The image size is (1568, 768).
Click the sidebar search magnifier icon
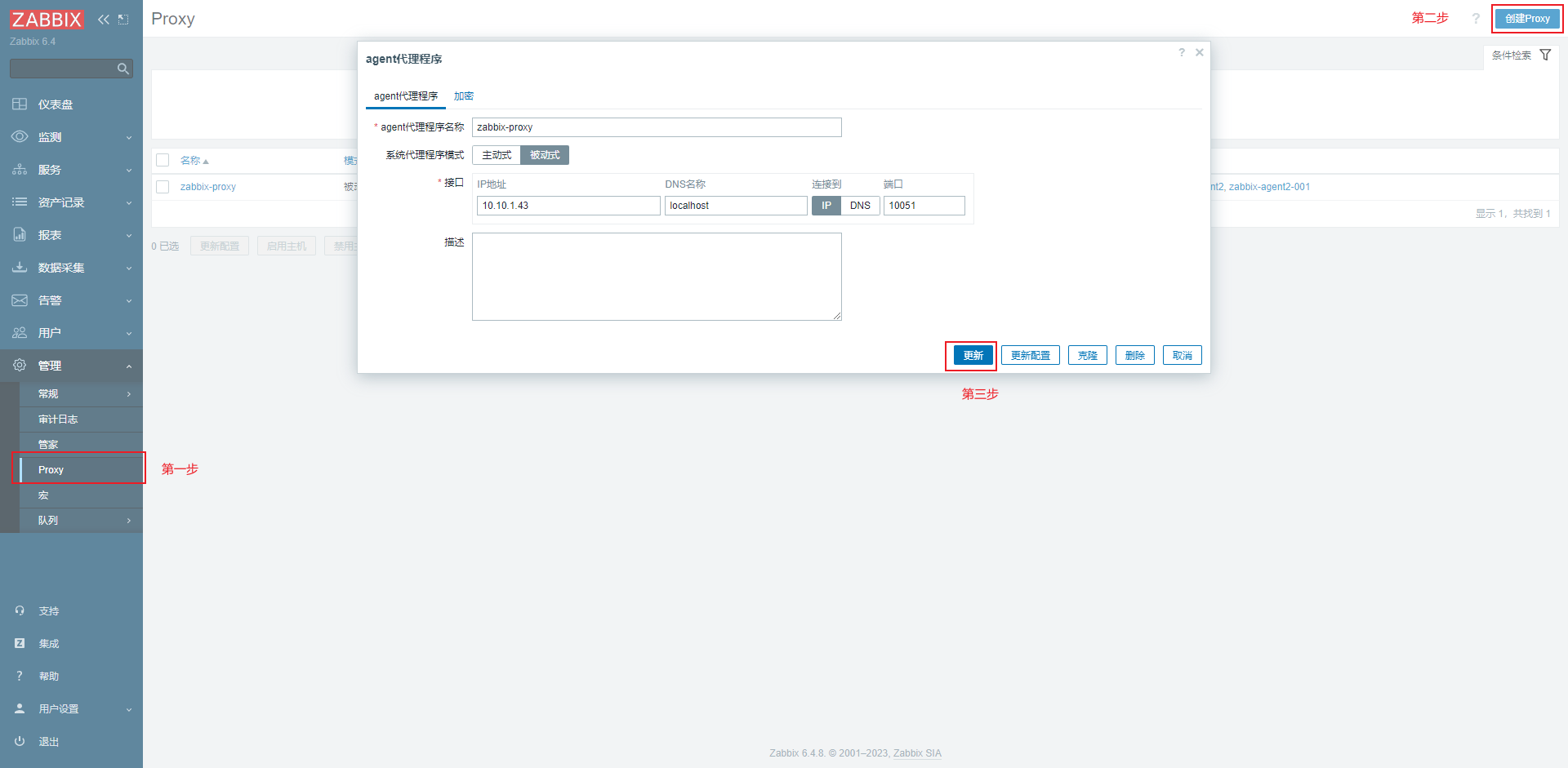[x=122, y=69]
